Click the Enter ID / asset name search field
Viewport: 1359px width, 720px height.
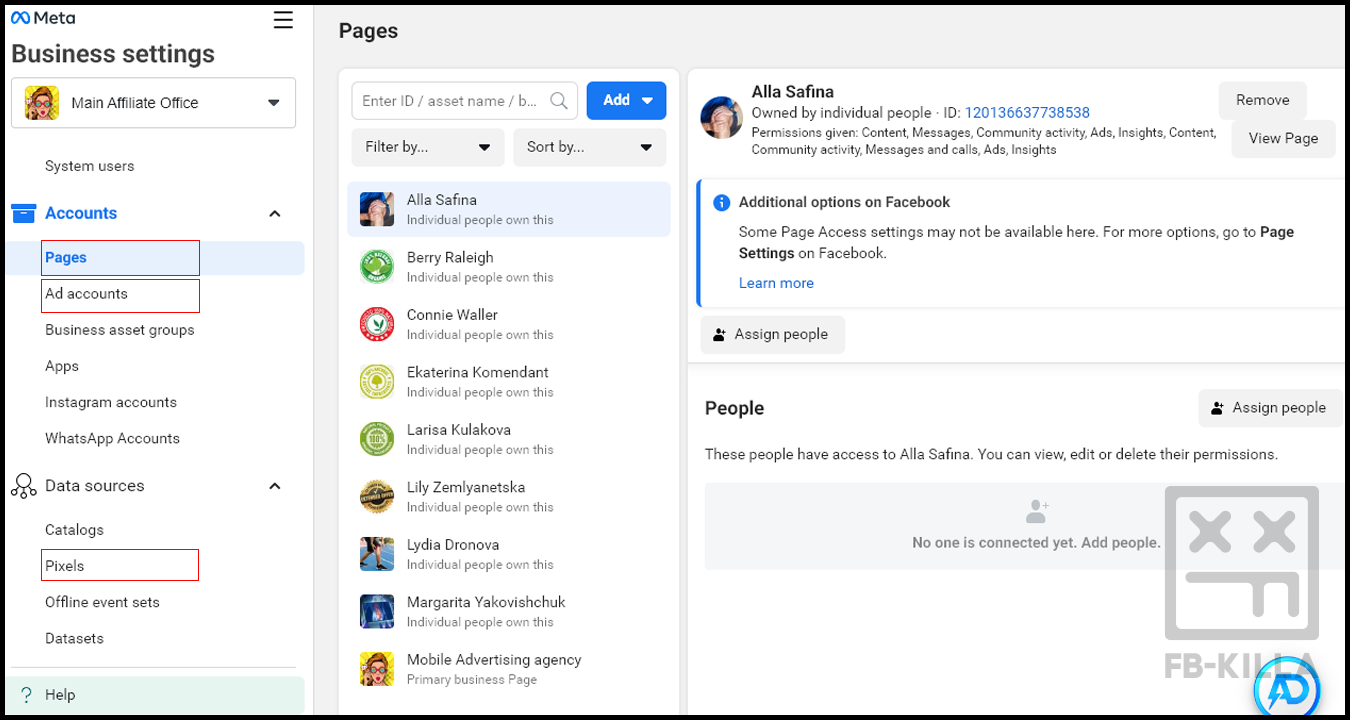point(450,101)
